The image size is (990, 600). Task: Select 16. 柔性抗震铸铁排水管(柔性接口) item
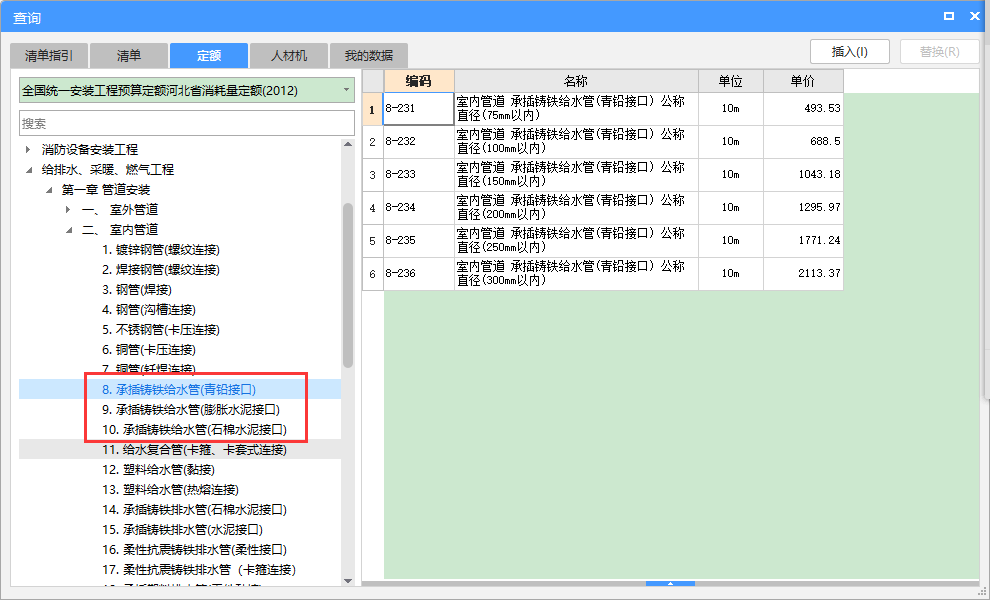coord(194,550)
